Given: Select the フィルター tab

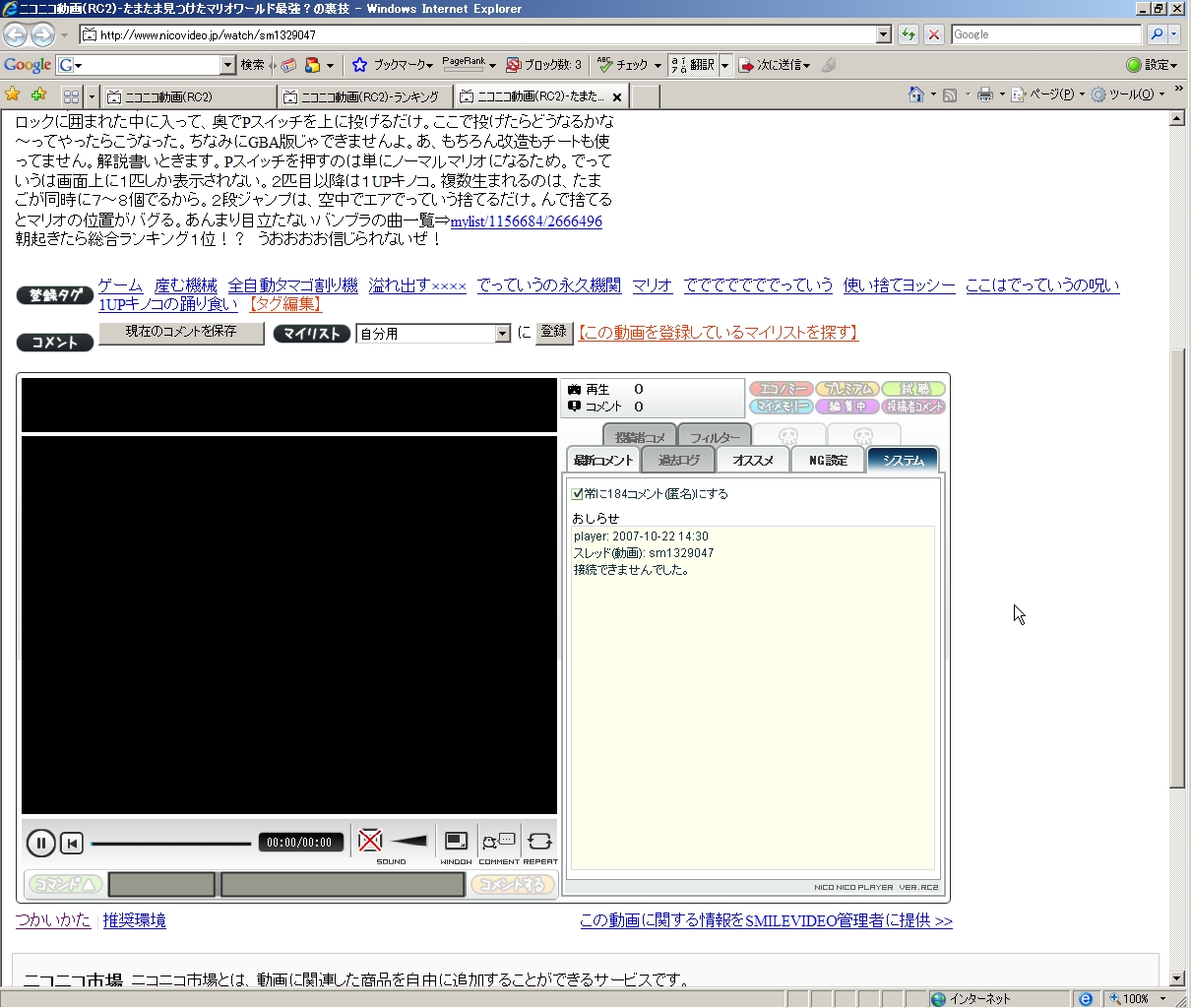Looking at the screenshot, I should click(x=715, y=436).
